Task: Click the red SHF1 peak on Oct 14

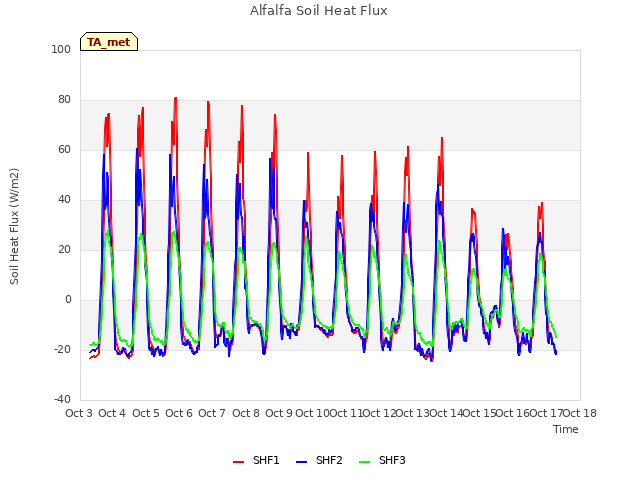Action: (x=442, y=138)
